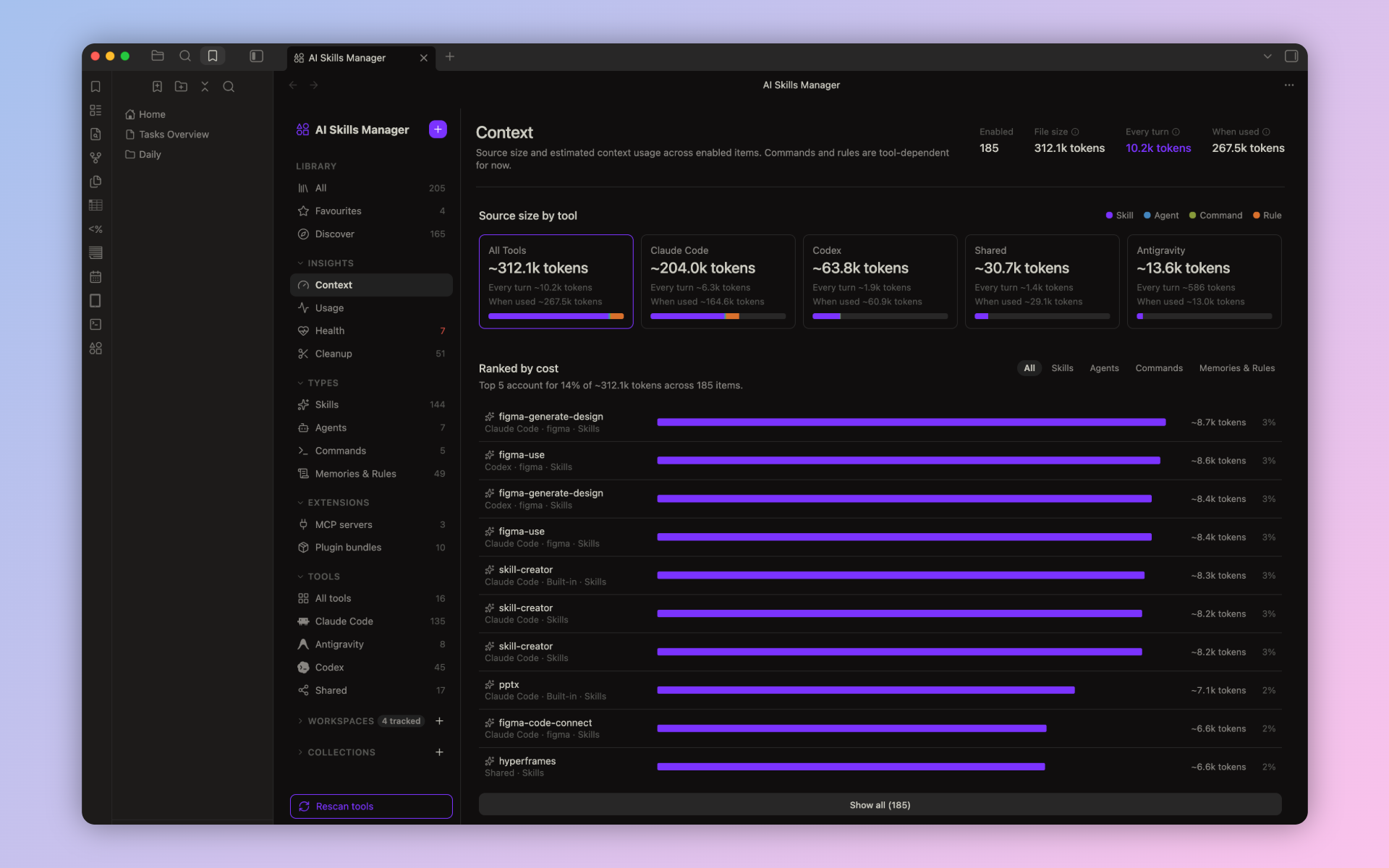Image resolution: width=1389 pixels, height=868 pixels.
Task: Open the bookmarks icon in the title bar
Action: click(213, 56)
